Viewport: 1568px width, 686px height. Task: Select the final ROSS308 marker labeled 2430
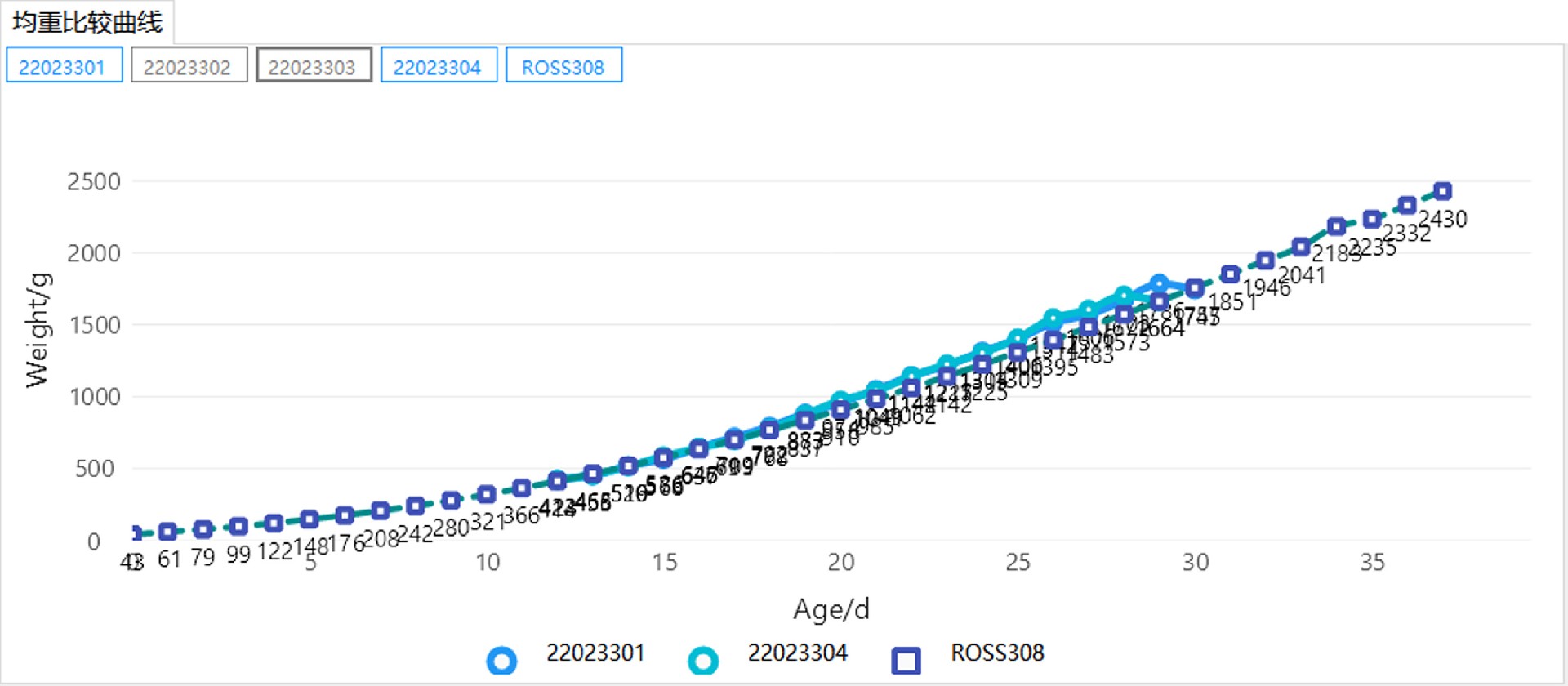point(1442,191)
